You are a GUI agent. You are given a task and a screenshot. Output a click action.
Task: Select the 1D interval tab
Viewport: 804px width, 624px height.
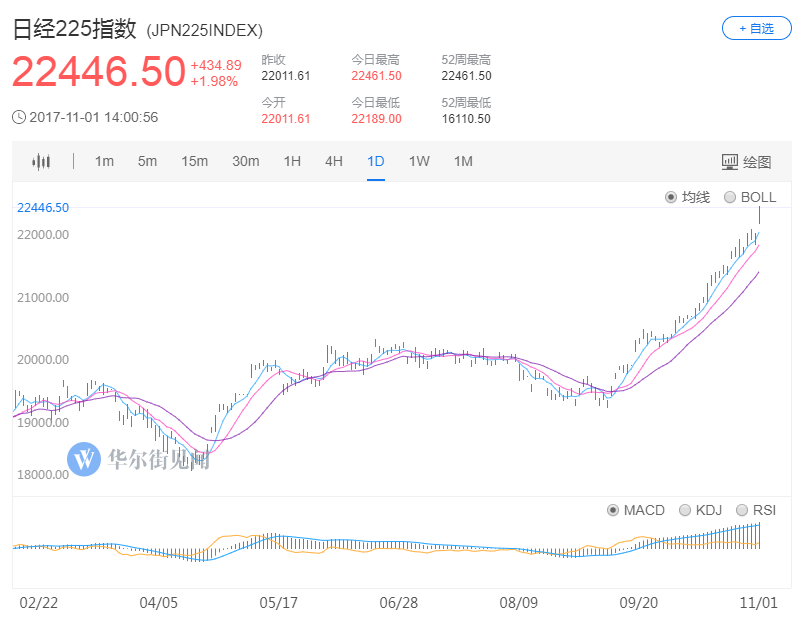click(376, 162)
